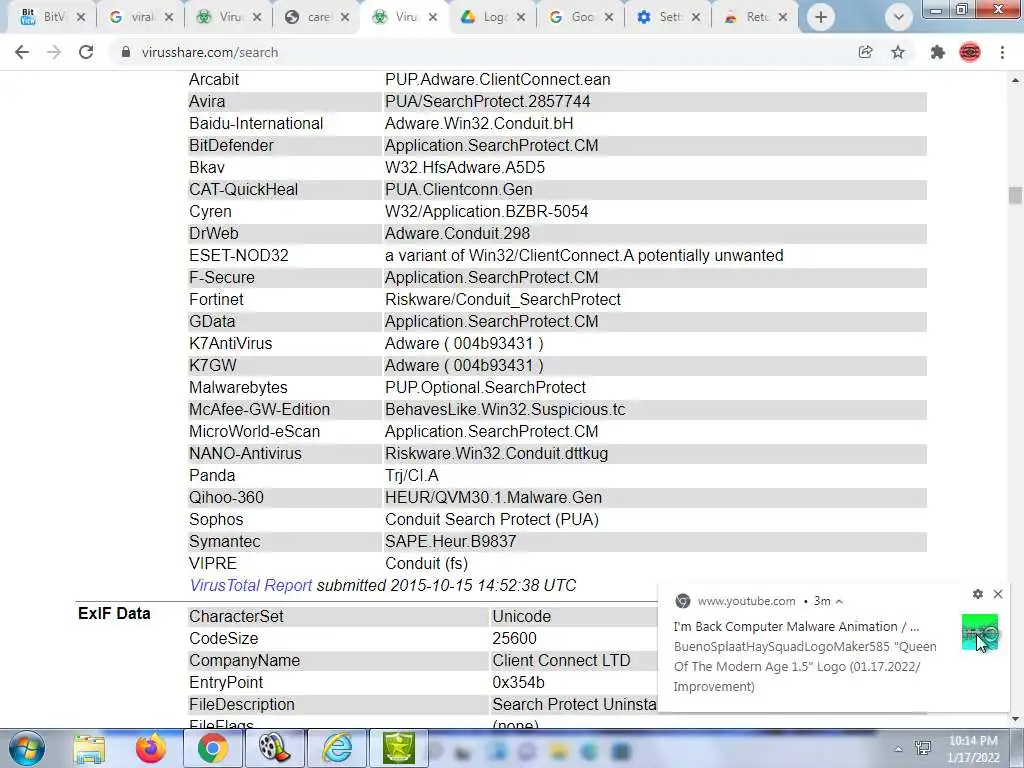
Task: Open the notification's green thumbnail image
Action: coord(980,632)
